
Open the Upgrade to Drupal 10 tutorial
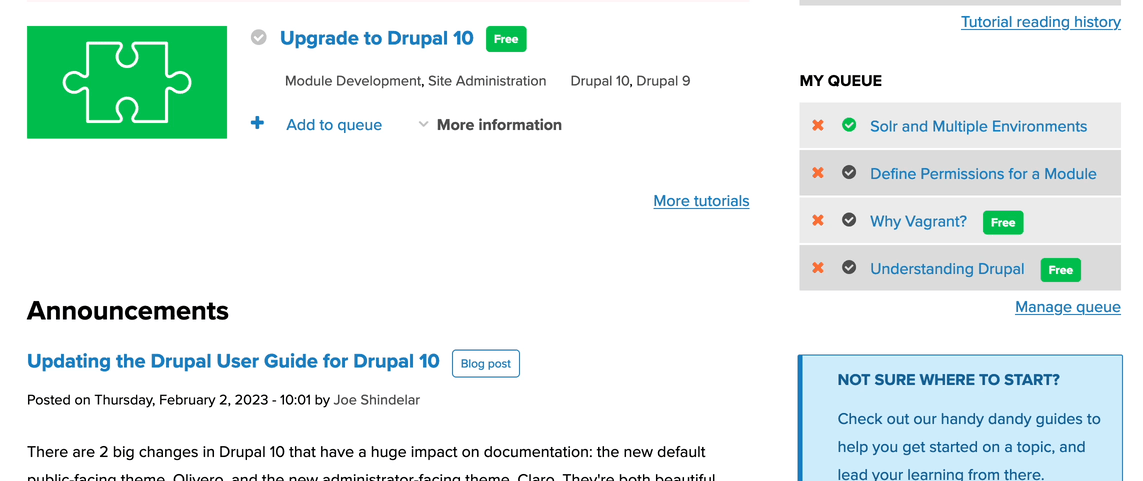(376, 38)
